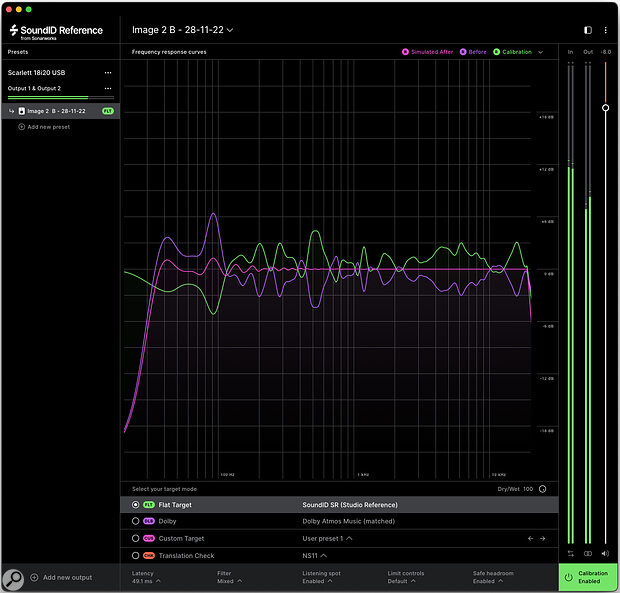
Task: Open the Image 2 B - 28-11-22 profile dropdown
Action: click(x=182, y=30)
